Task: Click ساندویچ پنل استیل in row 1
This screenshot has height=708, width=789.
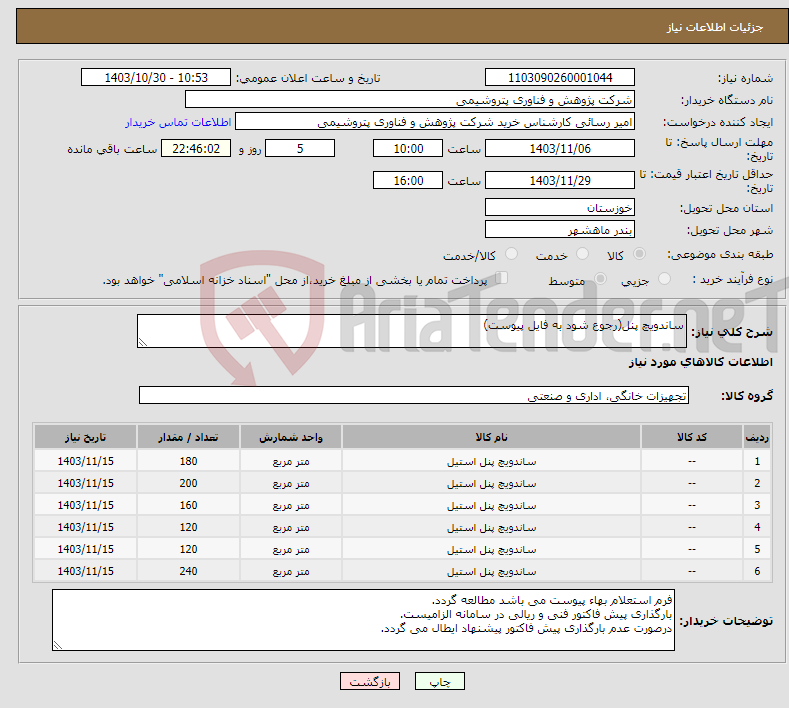Action: (492, 461)
